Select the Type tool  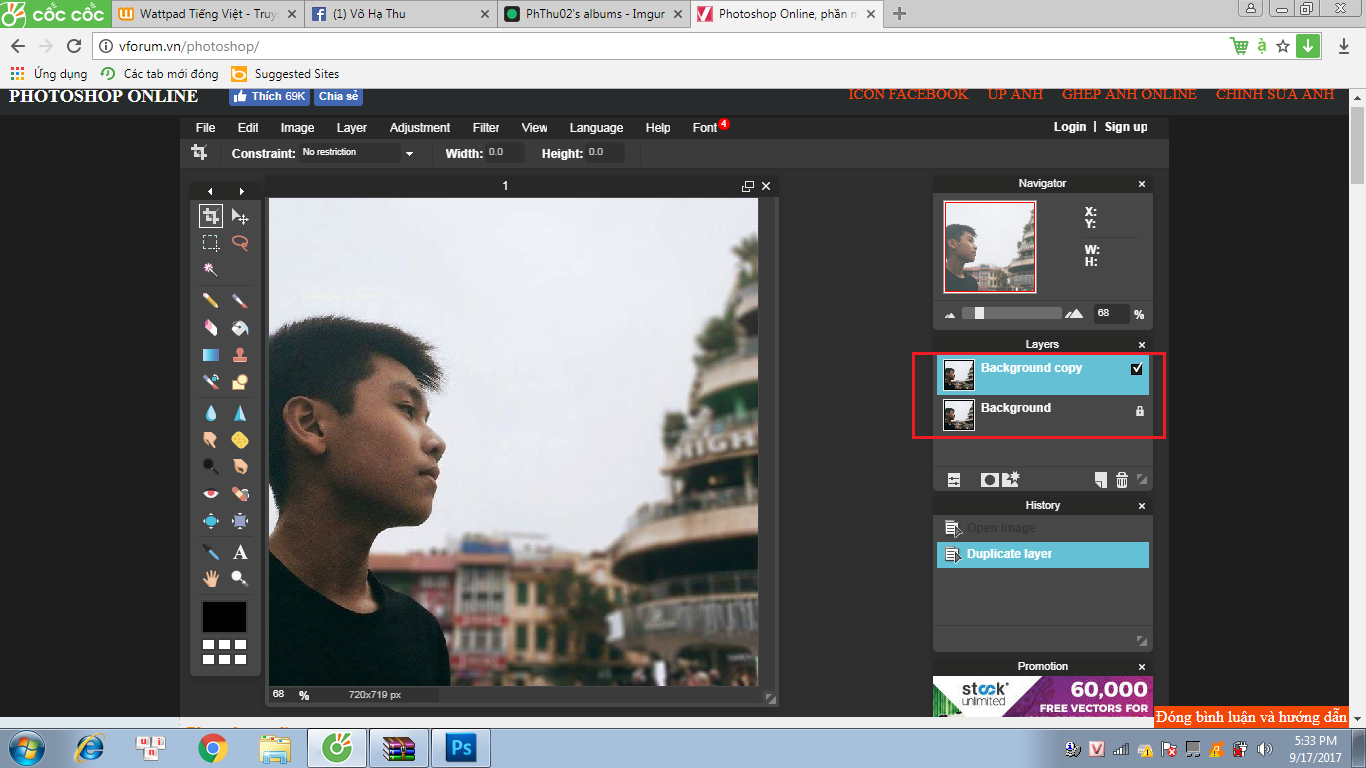click(x=240, y=552)
